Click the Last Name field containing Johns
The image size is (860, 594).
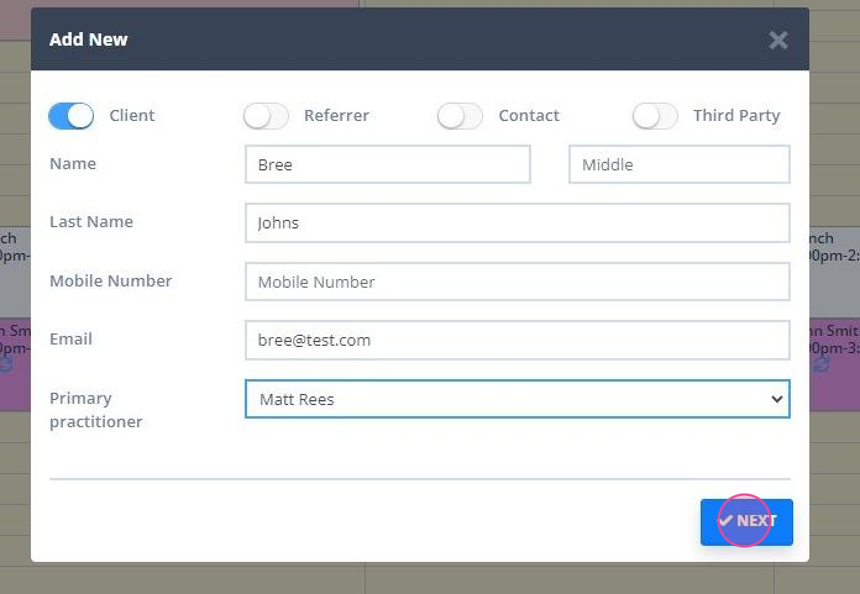[517, 222]
